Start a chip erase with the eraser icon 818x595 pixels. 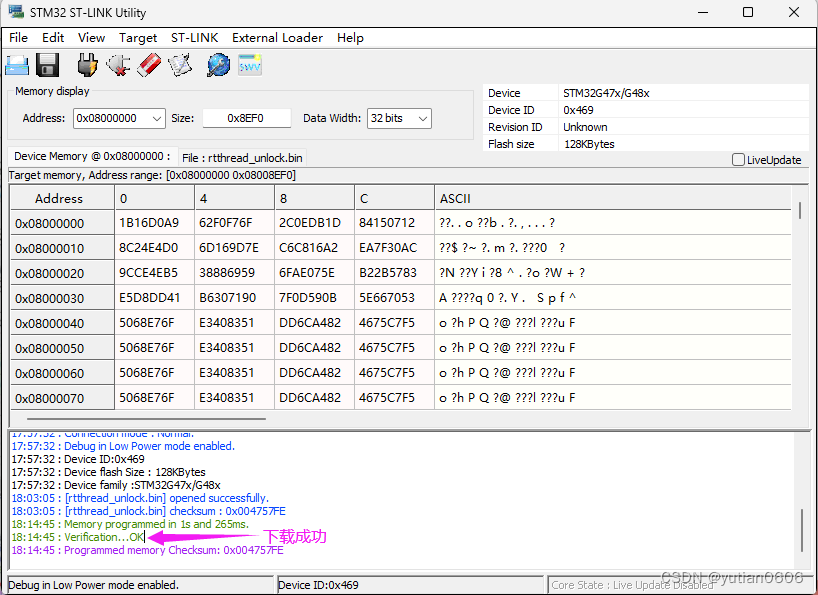click(150, 64)
